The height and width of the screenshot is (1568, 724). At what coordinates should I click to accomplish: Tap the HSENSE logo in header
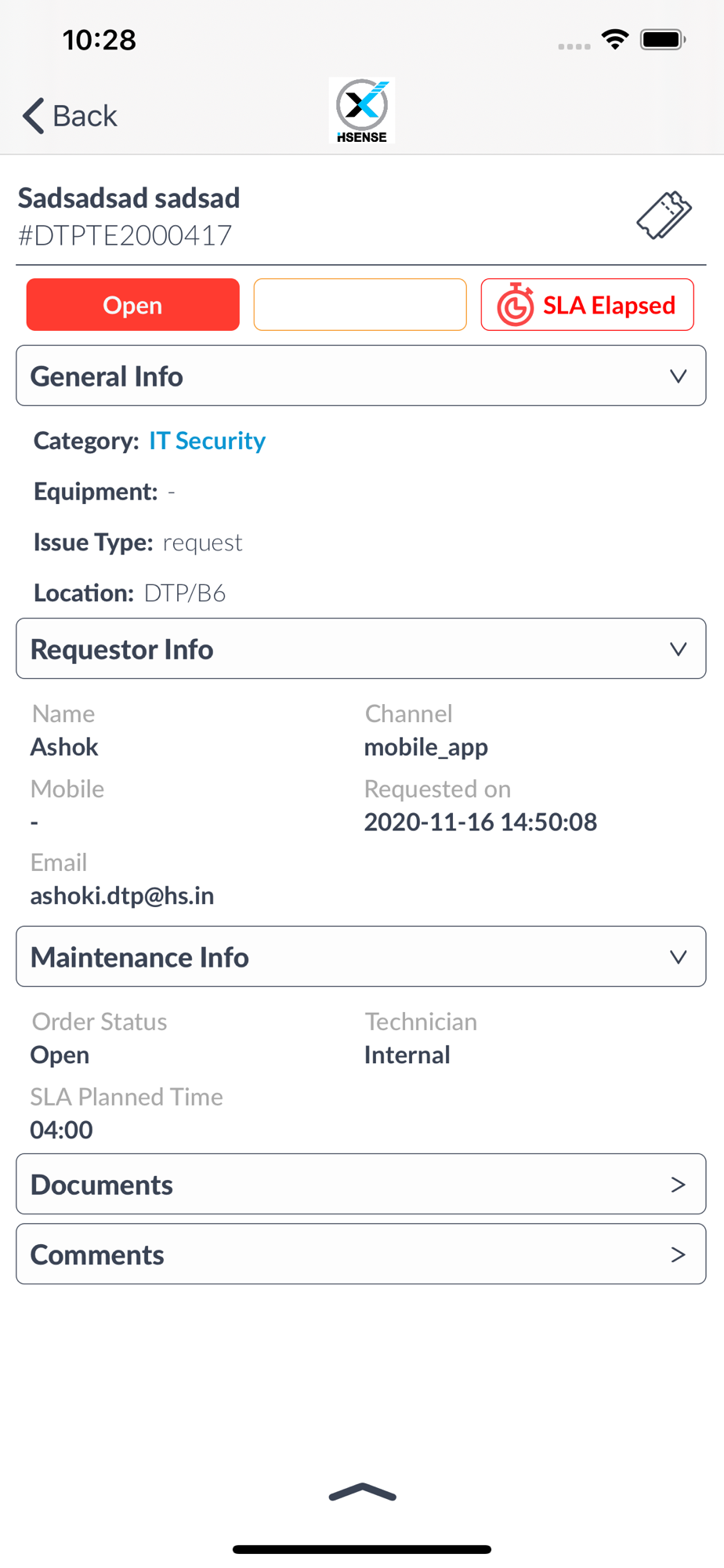362,111
